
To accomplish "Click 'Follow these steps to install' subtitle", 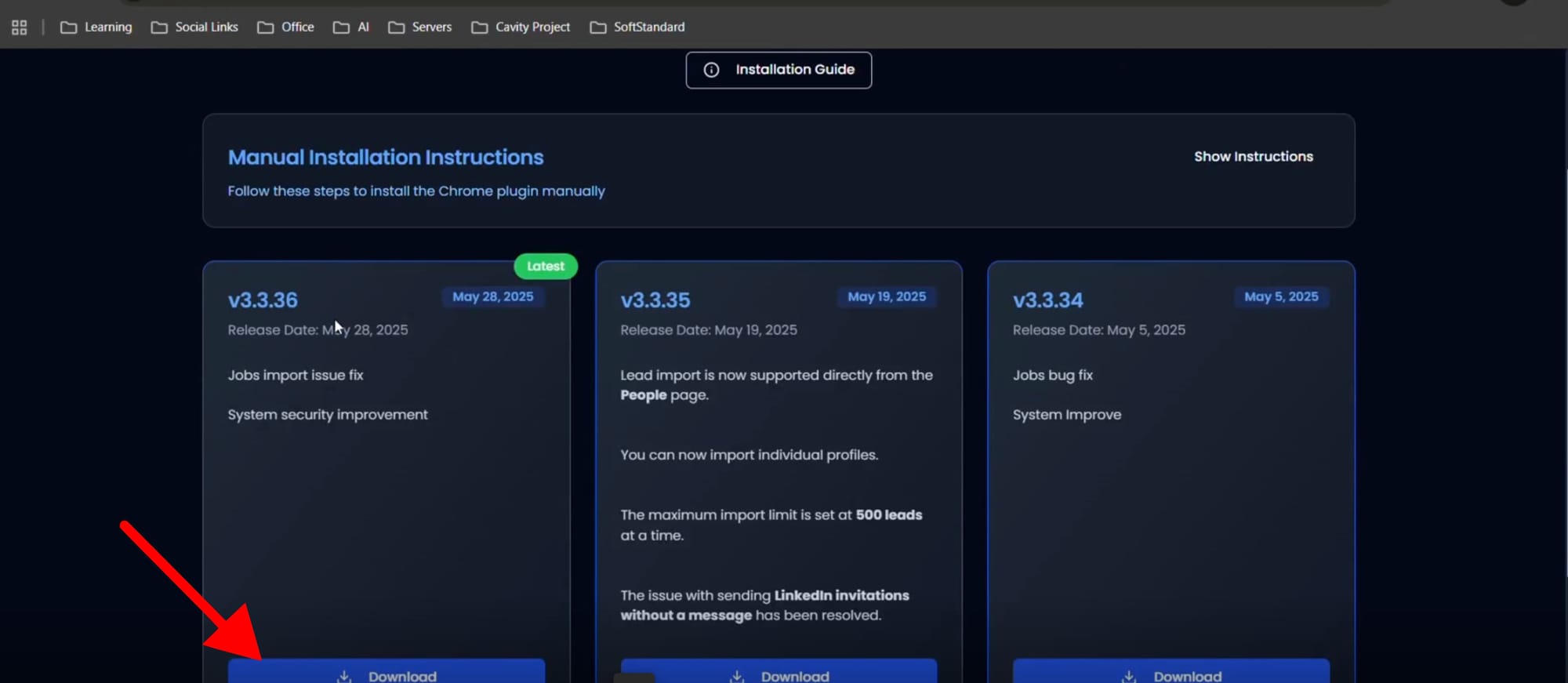I will point(416,191).
